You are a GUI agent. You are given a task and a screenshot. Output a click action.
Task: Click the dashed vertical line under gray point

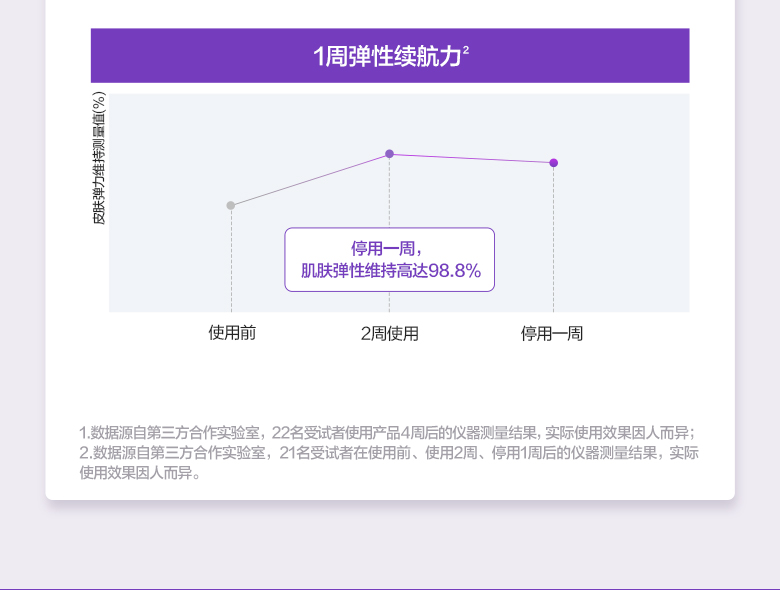point(231,260)
